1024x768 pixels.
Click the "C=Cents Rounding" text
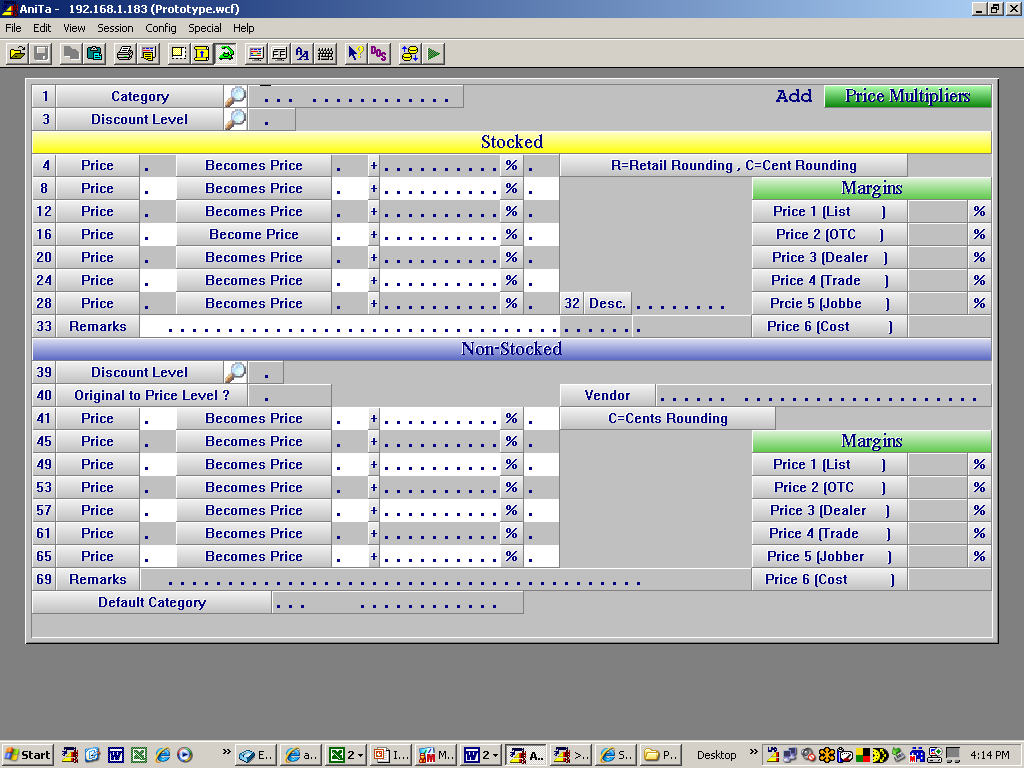667,418
